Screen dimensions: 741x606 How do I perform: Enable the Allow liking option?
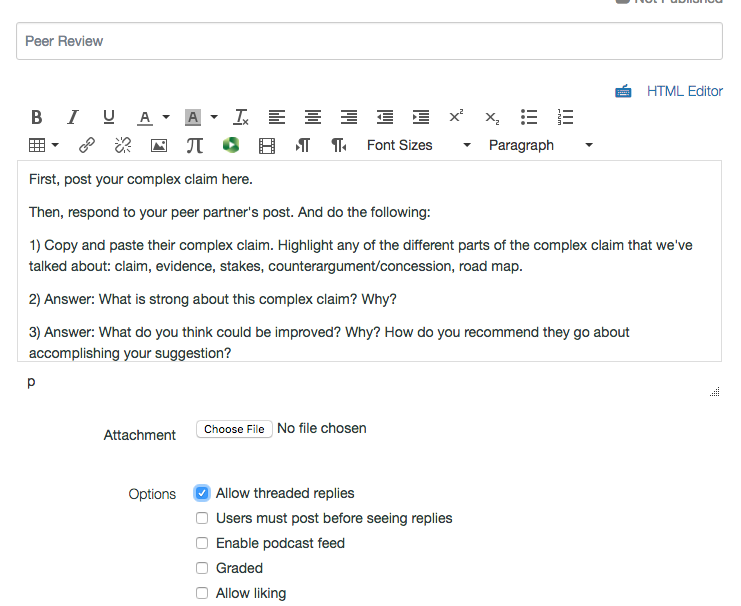tap(202, 593)
